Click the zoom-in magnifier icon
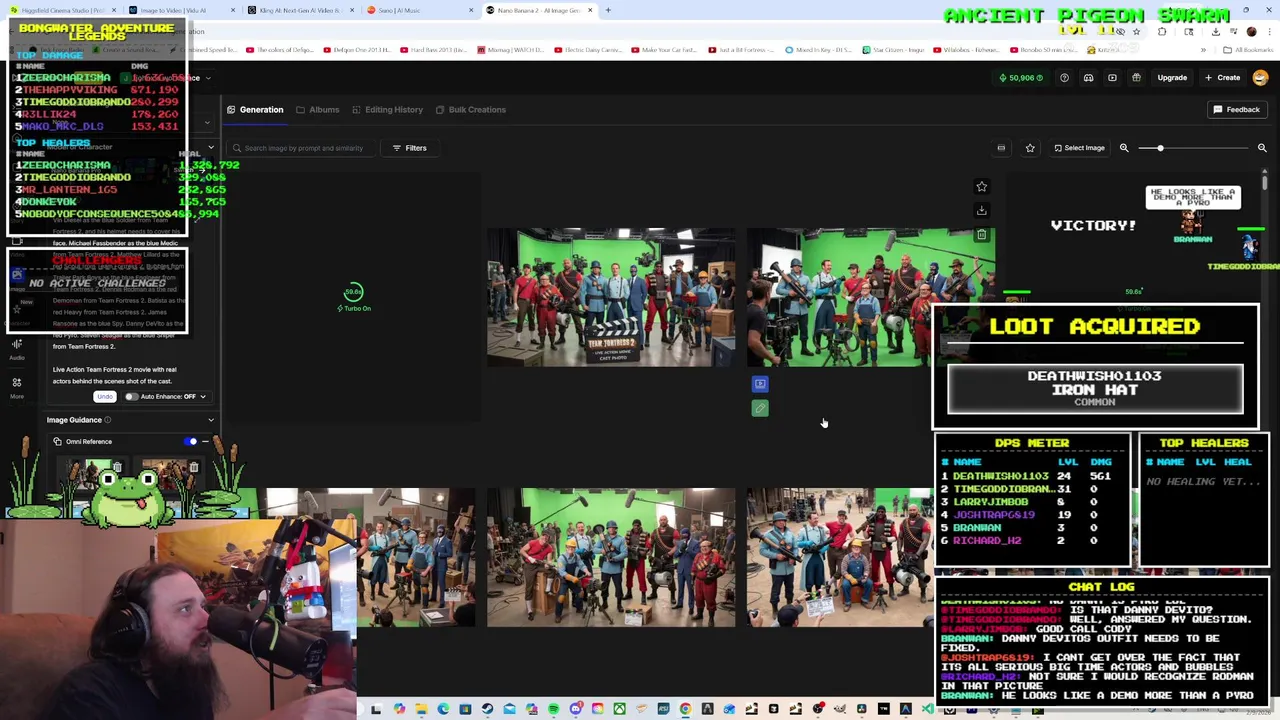The height and width of the screenshot is (720, 1280). coord(1262,148)
